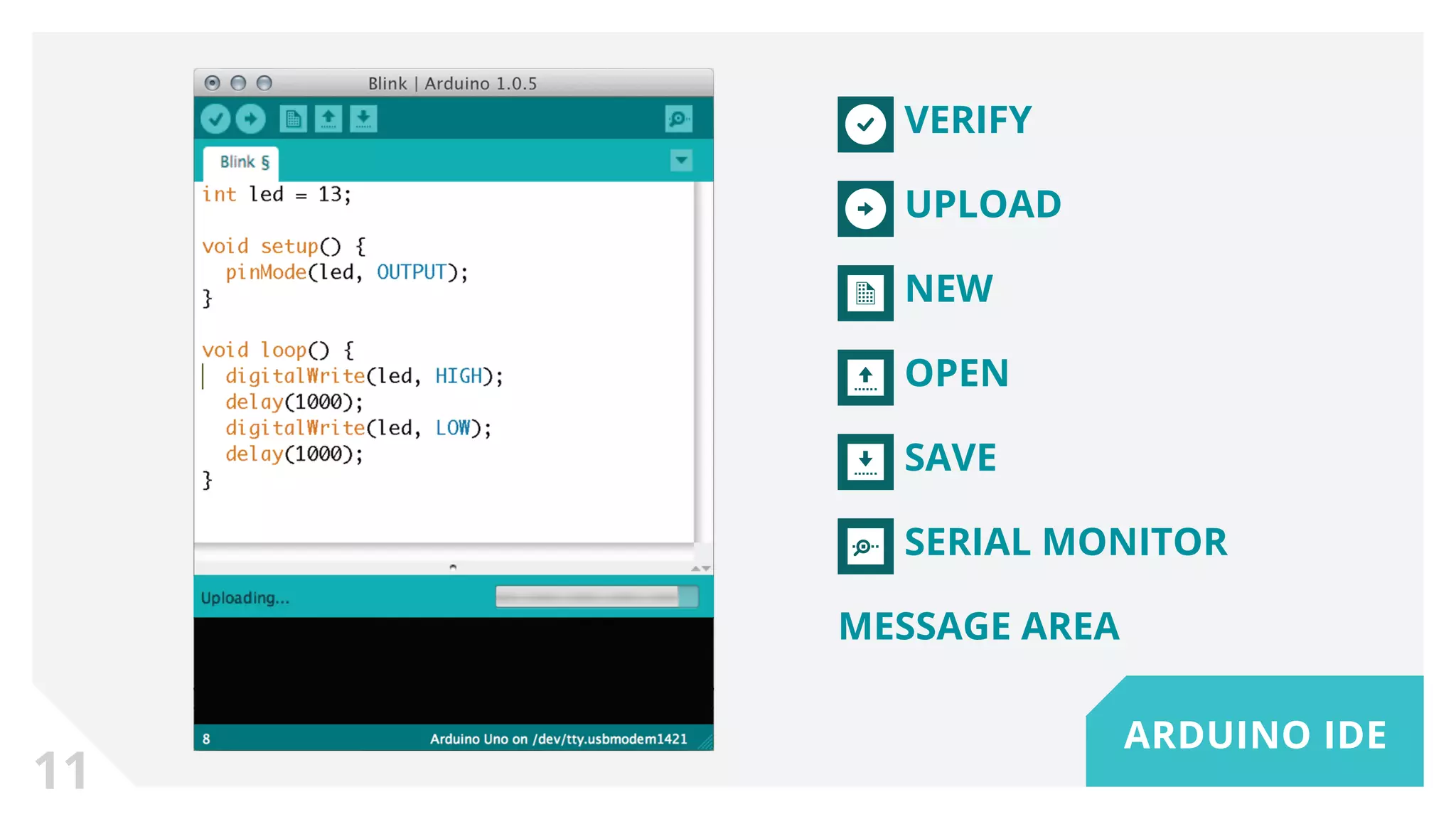Save the sketch using the down-arrow toolbar icon
The height and width of the screenshot is (819, 1456).
pyautogui.click(x=363, y=119)
